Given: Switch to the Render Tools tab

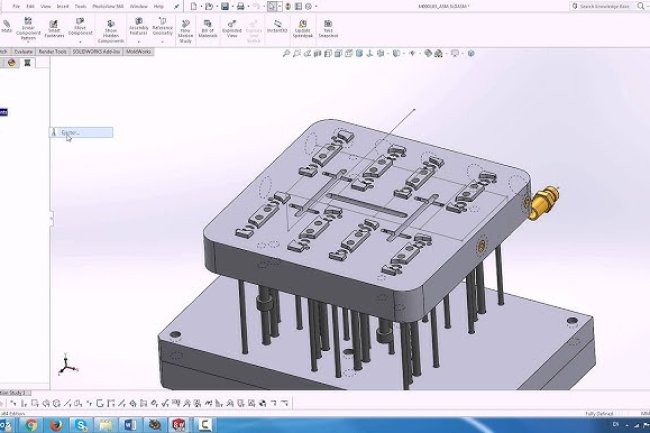Looking at the screenshot, I should pos(53,52).
